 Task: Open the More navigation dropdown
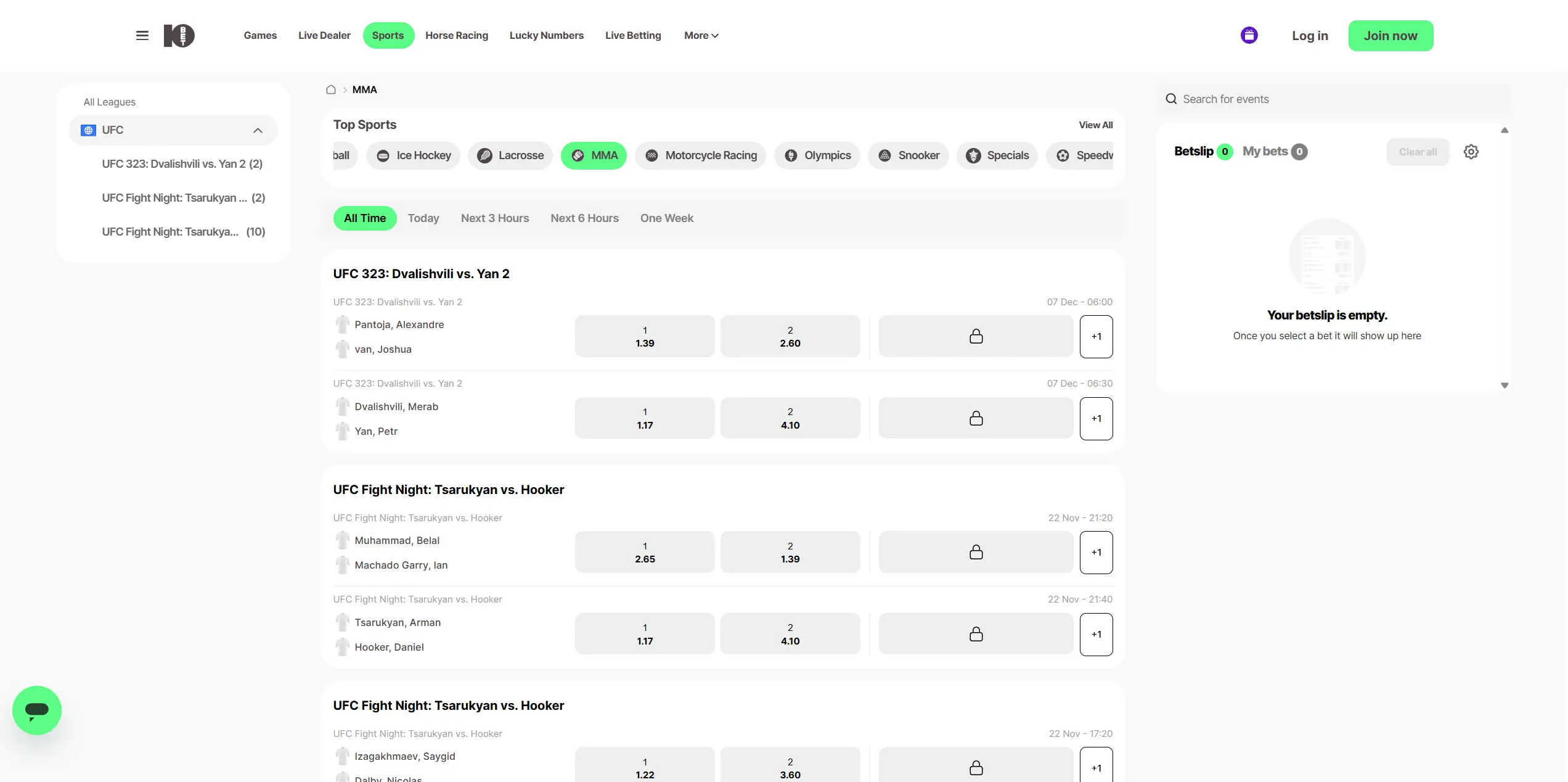tap(701, 36)
